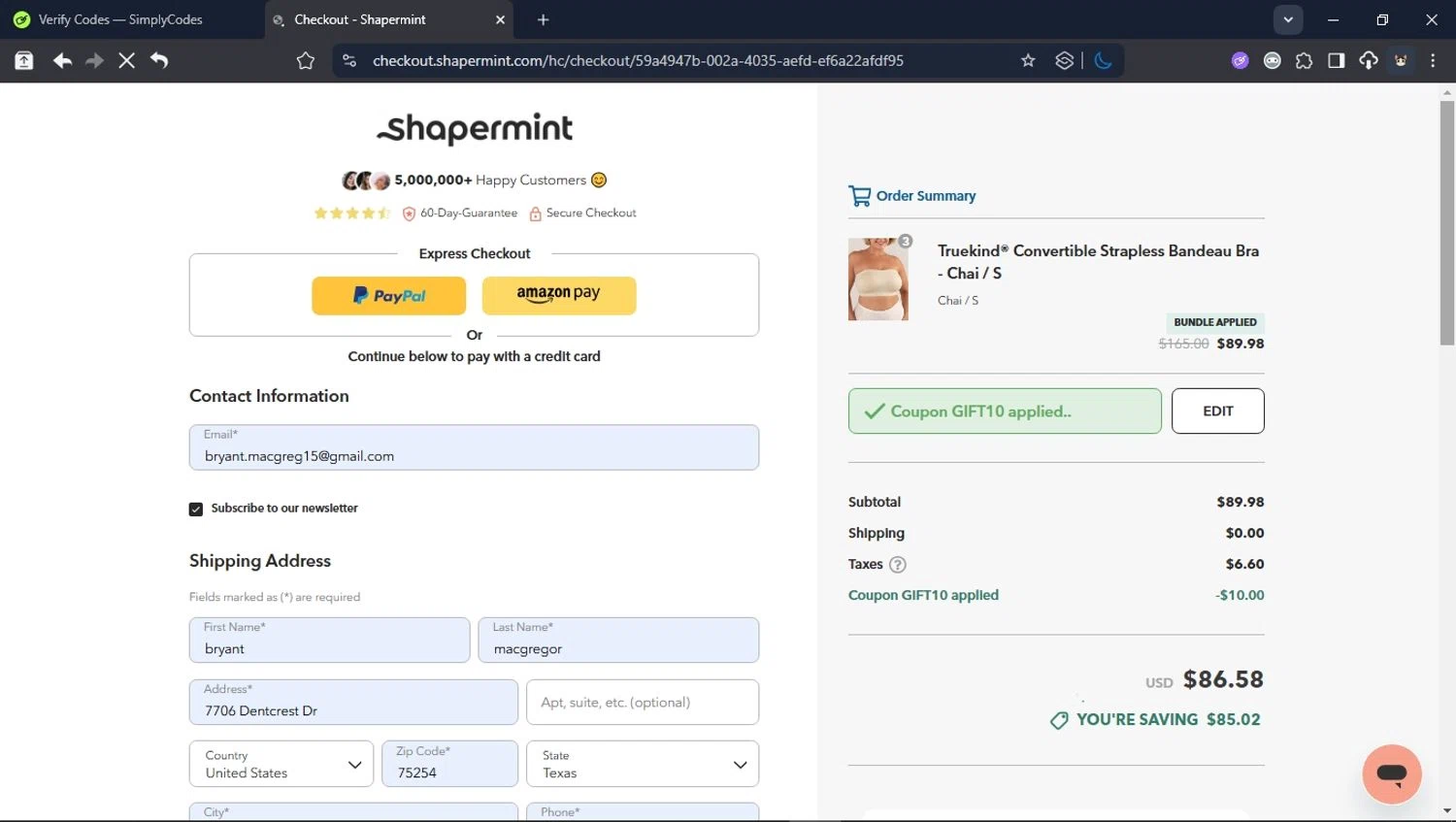
Task: Click the Coupon GIFT10 applied box
Action: [x=1005, y=411]
